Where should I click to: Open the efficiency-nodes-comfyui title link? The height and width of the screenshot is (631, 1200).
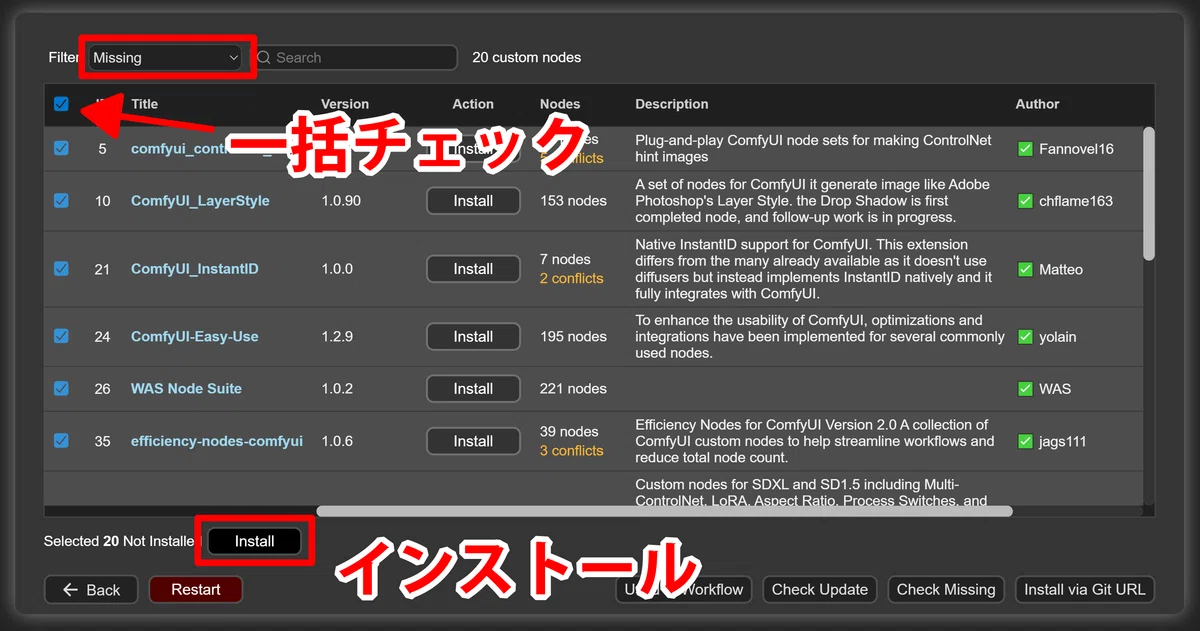[217, 441]
